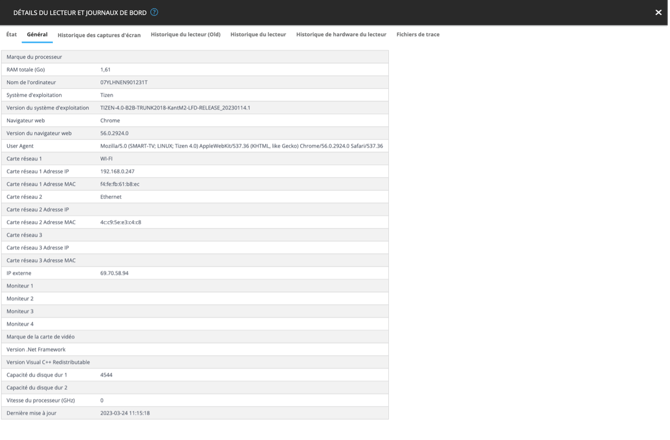
Task: Select the Général tab
Action: click(37, 34)
